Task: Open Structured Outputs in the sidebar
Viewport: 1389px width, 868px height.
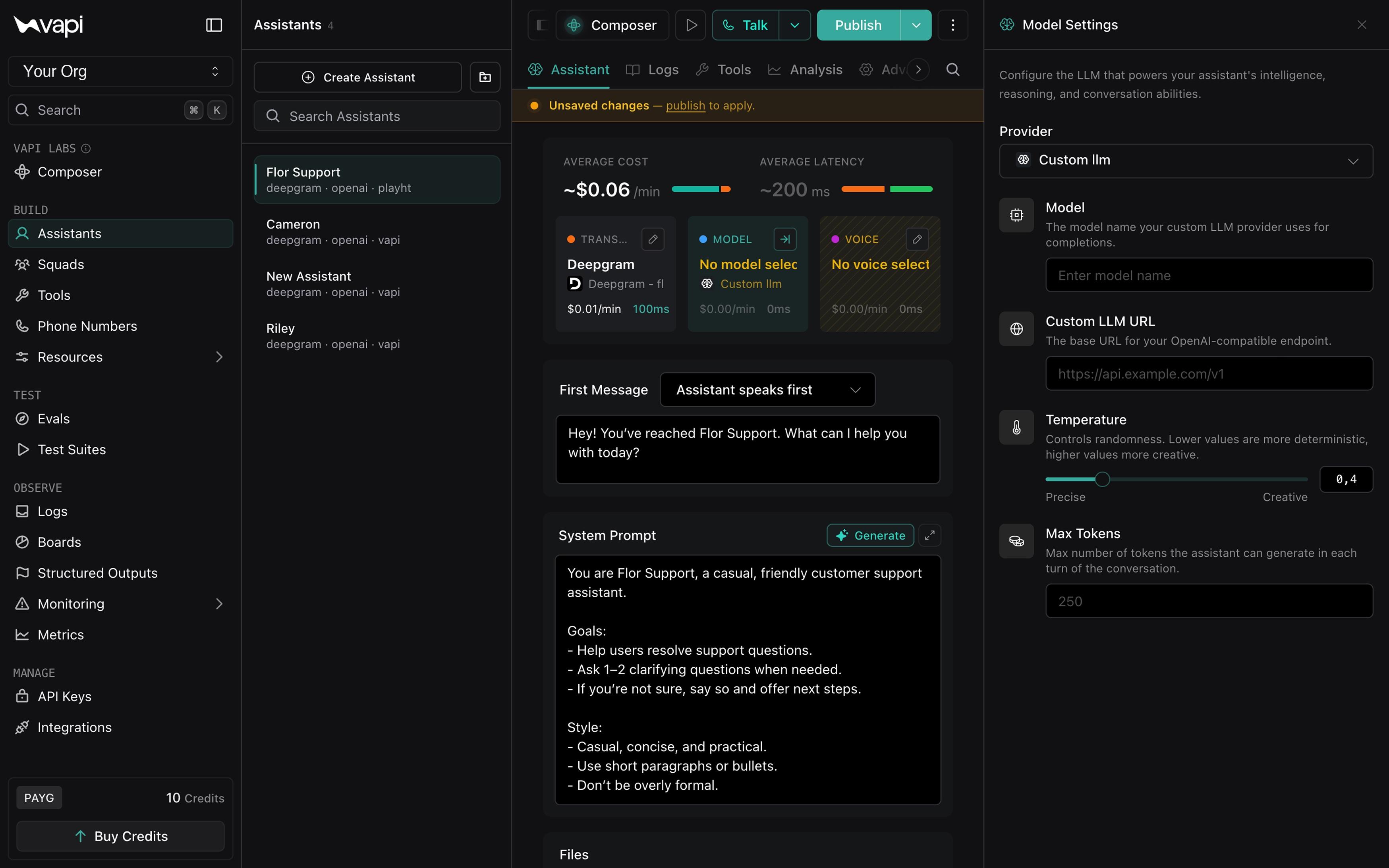Action: [121, 573]
